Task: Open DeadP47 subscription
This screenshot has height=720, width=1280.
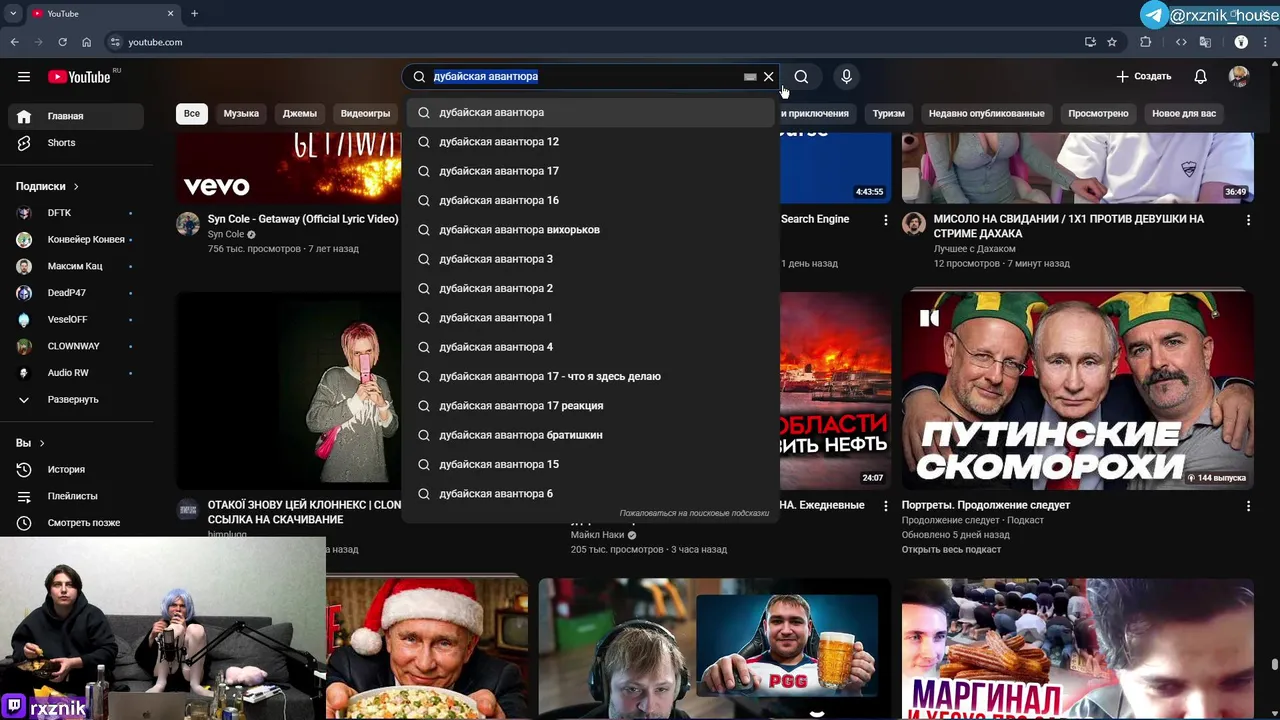Action: tap(76, 293)
